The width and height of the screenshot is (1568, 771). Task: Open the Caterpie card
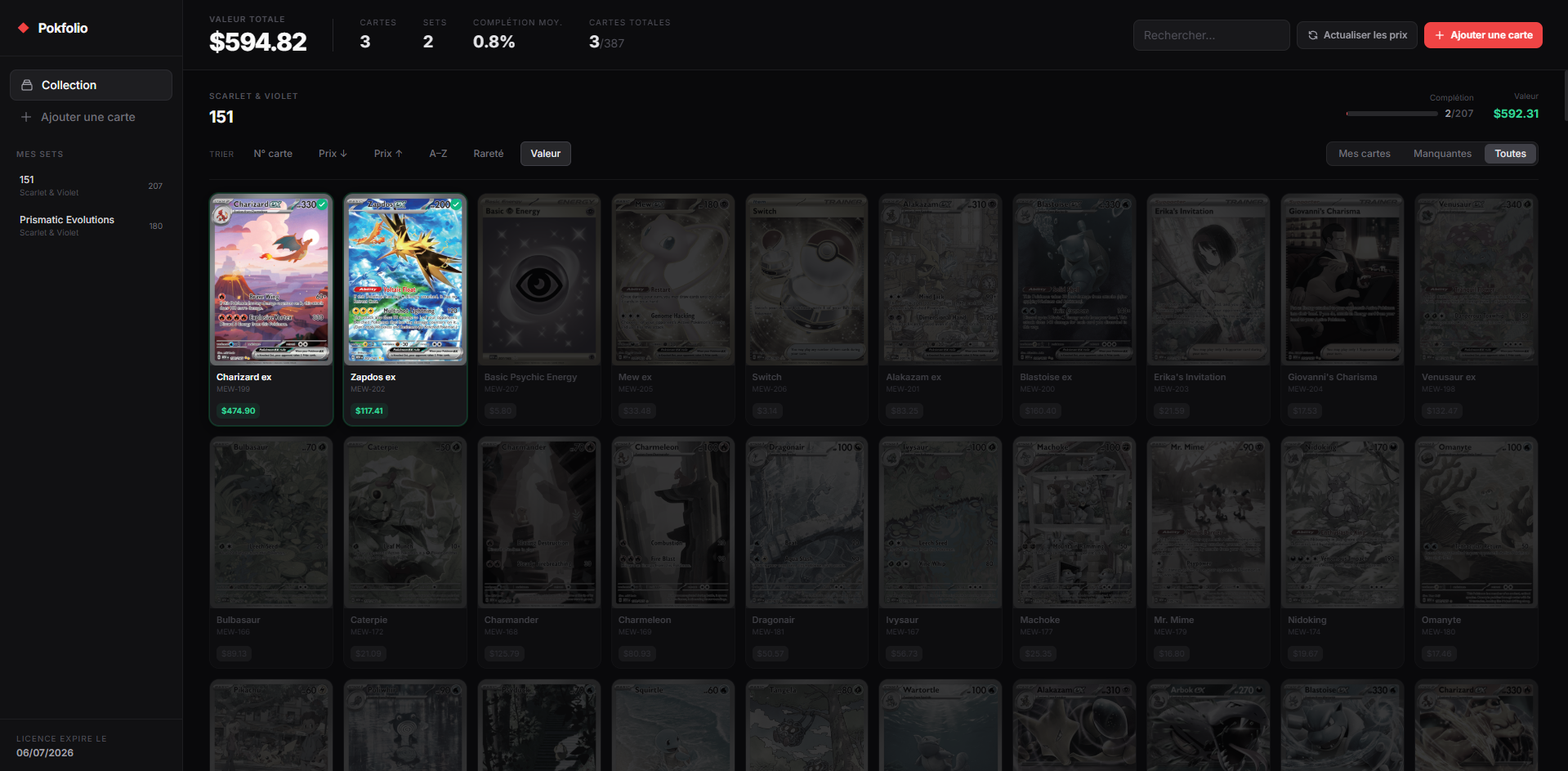click(405, 553)
